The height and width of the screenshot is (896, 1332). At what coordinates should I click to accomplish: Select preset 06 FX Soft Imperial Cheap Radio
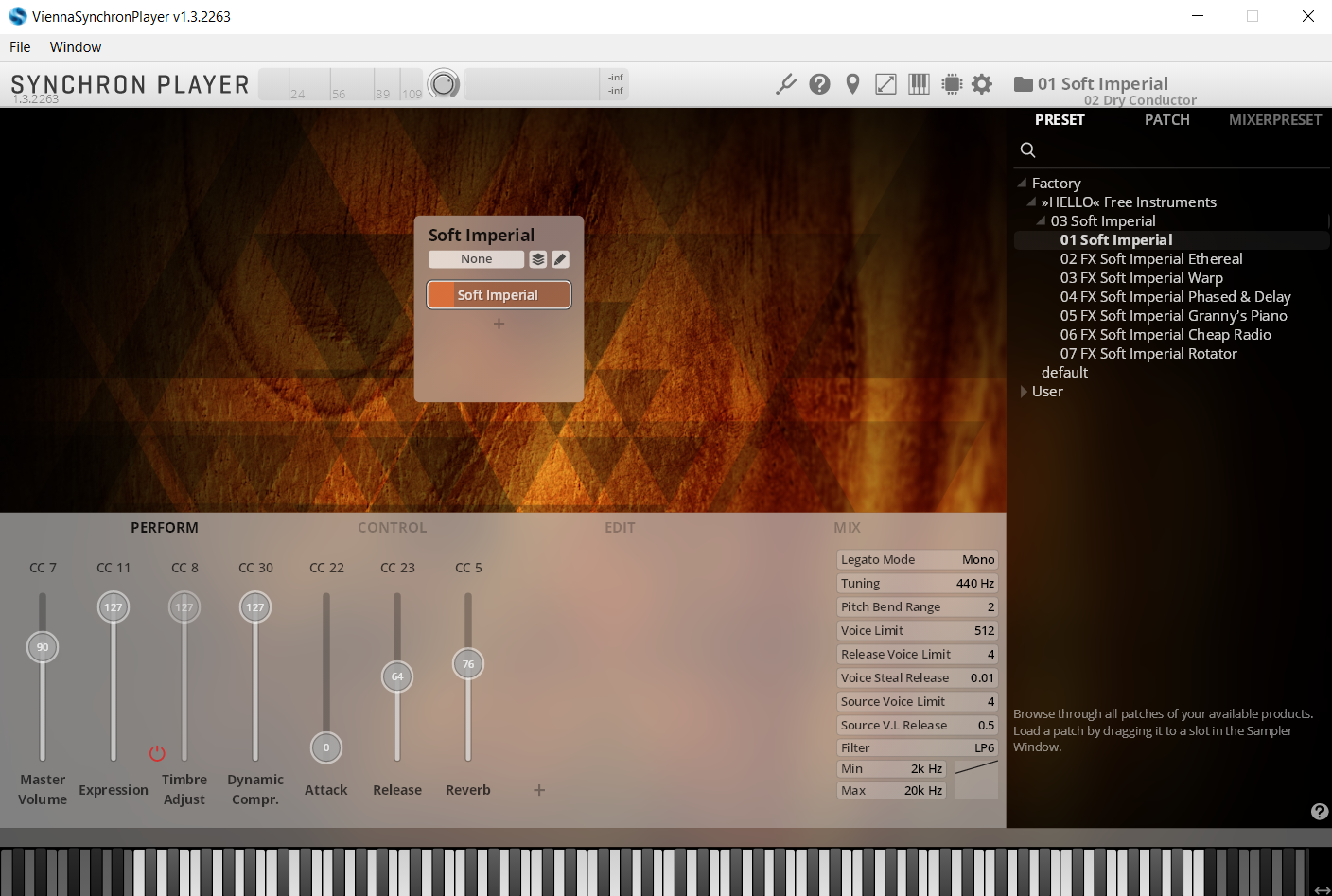1165,335
